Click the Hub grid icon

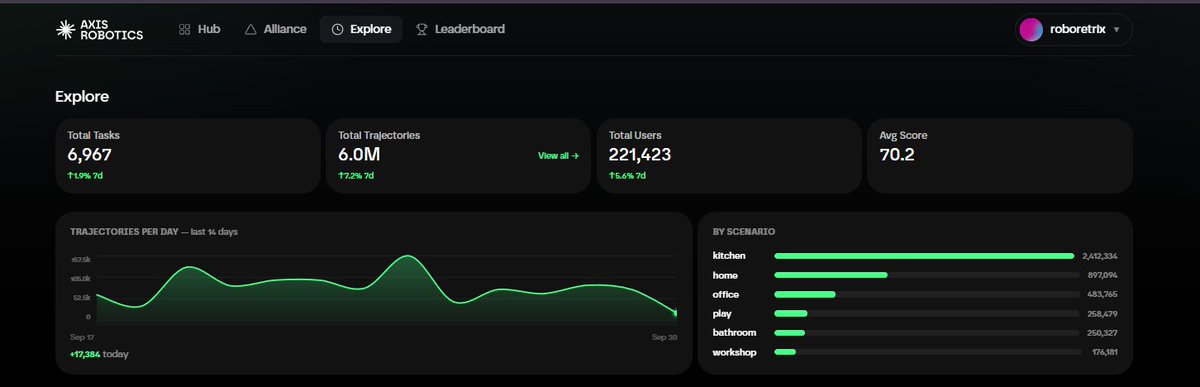(185, 29)
